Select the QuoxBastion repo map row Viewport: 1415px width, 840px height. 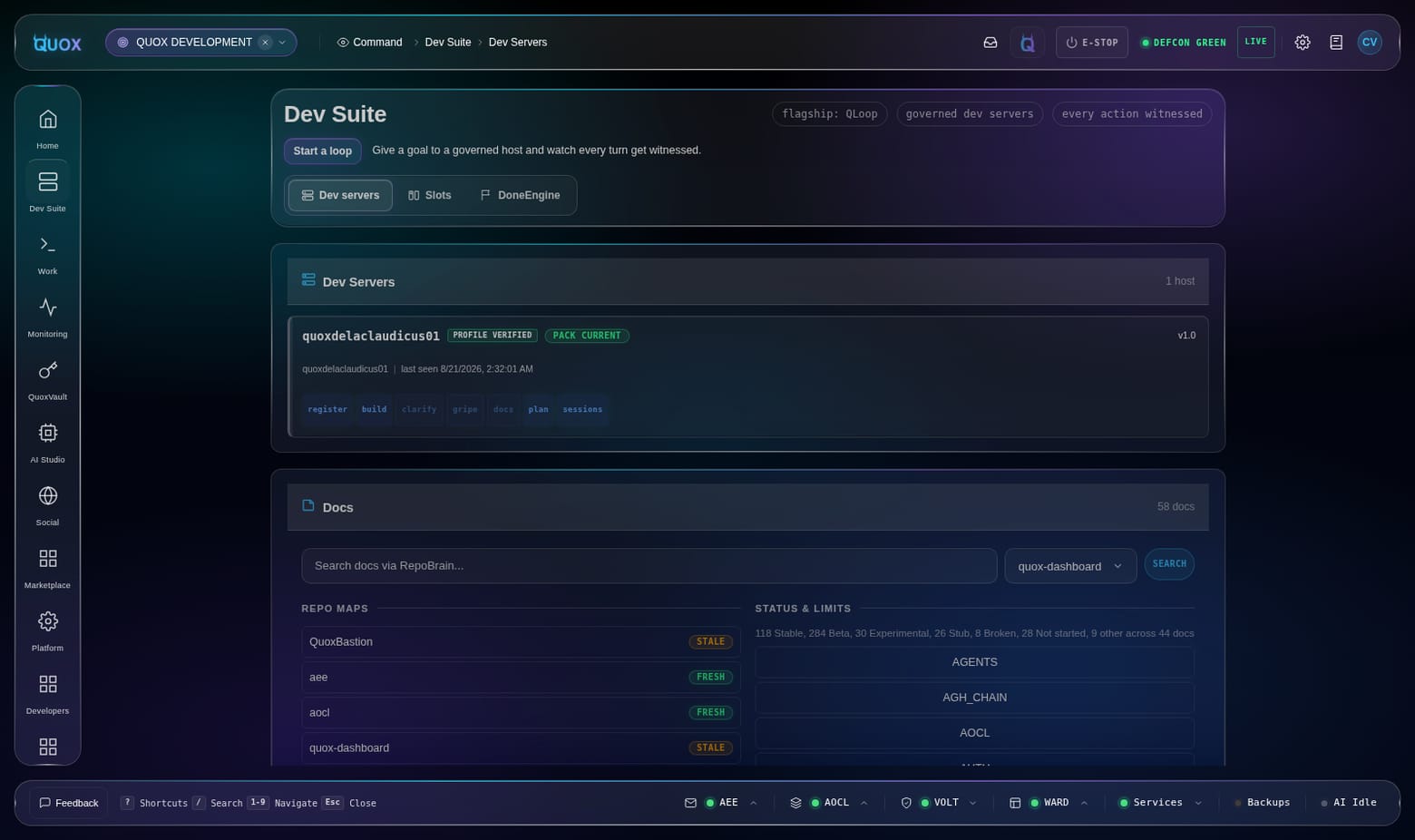click(521, 642)
